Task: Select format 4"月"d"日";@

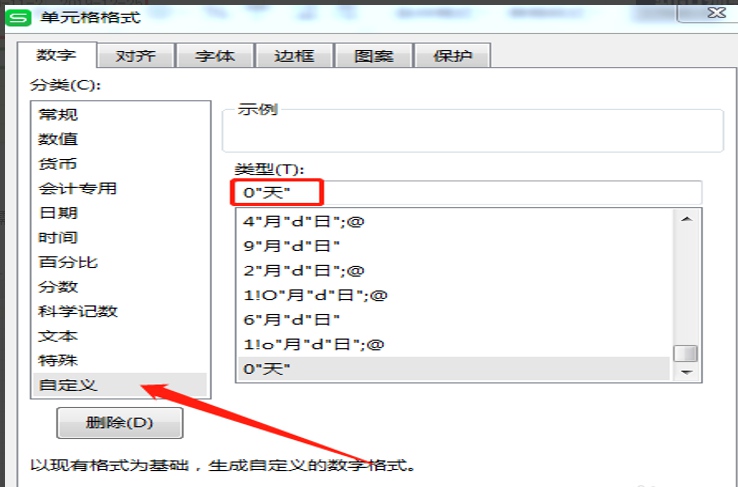Action: [454, 221]
